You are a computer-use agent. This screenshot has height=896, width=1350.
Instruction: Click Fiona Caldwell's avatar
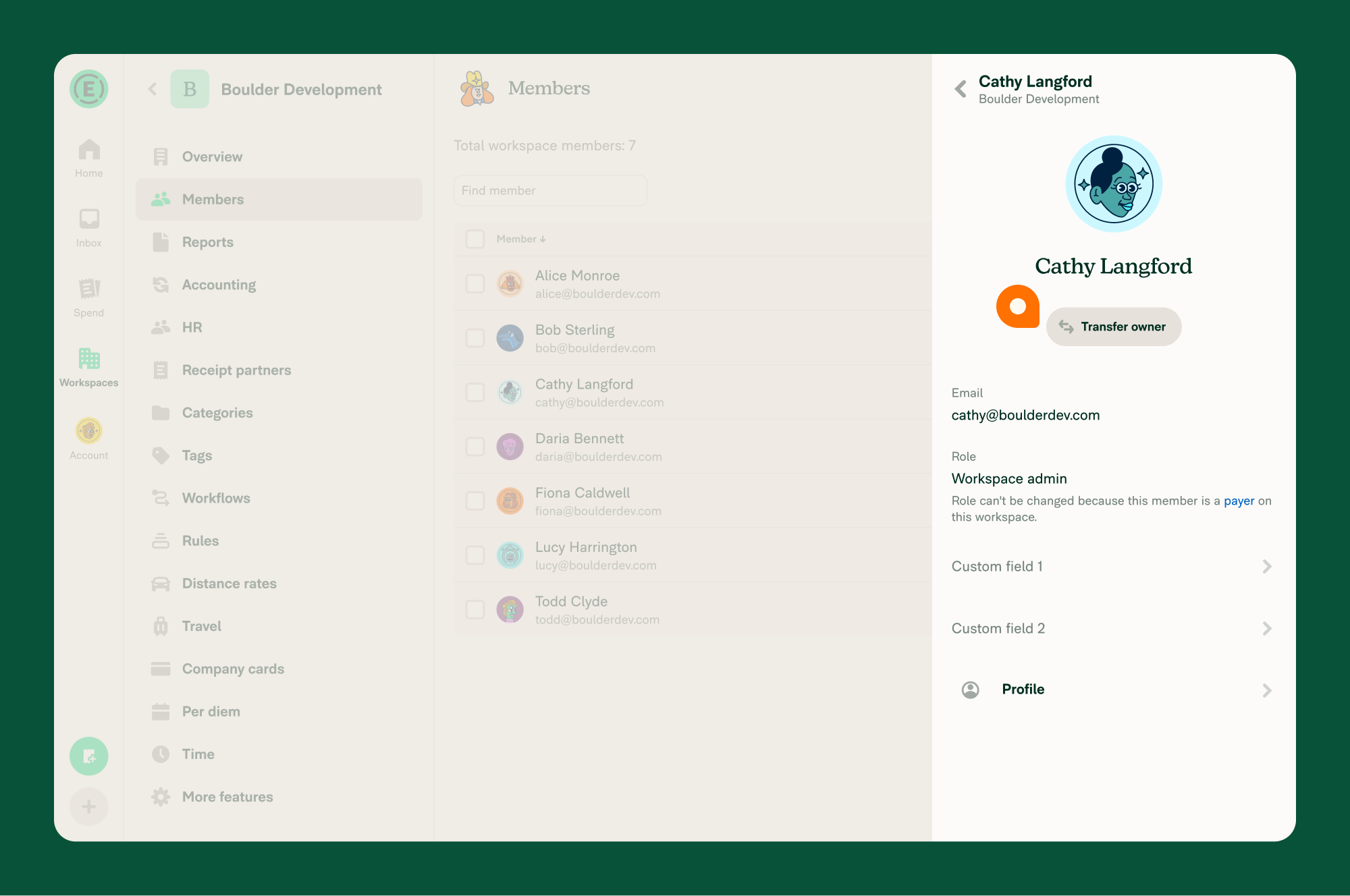pyautogui.click(x=510, y=501)
